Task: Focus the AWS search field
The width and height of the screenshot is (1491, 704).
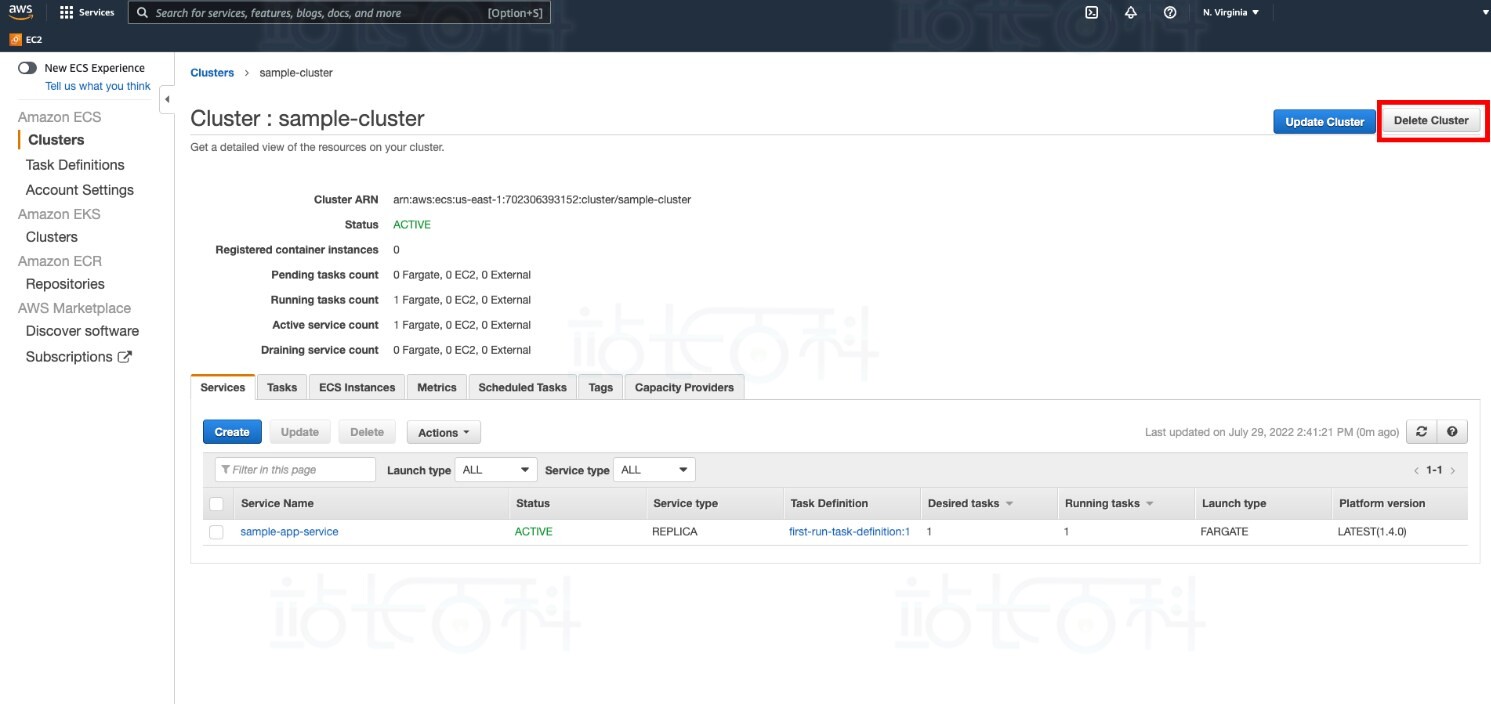Action: 340,13
